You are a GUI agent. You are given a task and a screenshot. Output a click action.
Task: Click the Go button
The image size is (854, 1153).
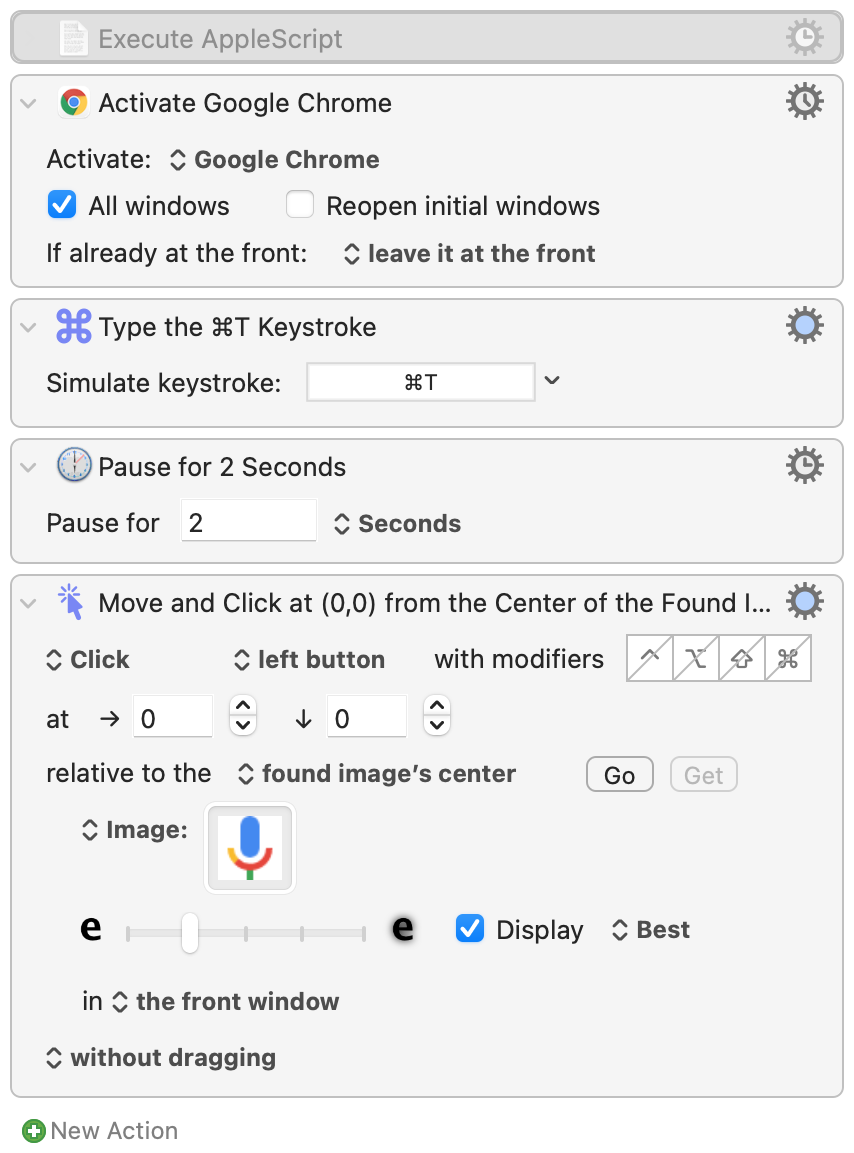(x=619, y=774)
